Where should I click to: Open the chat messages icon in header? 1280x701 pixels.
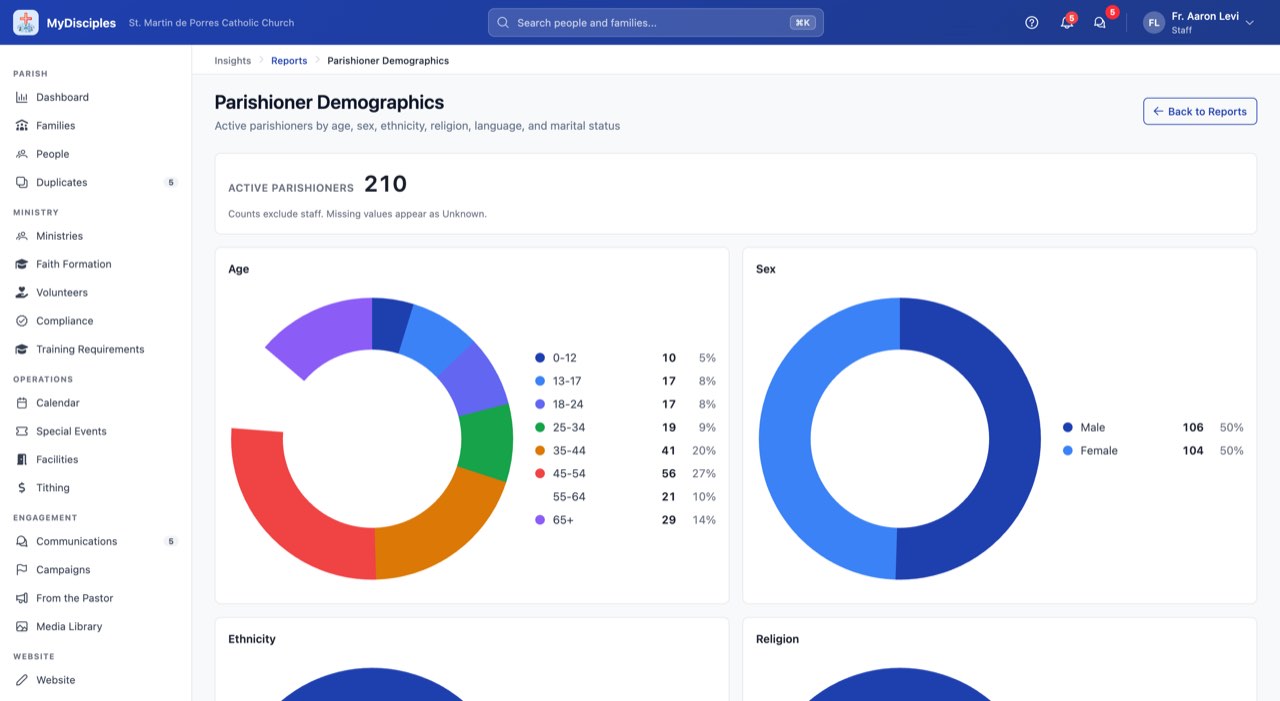tap(1100, 22)
